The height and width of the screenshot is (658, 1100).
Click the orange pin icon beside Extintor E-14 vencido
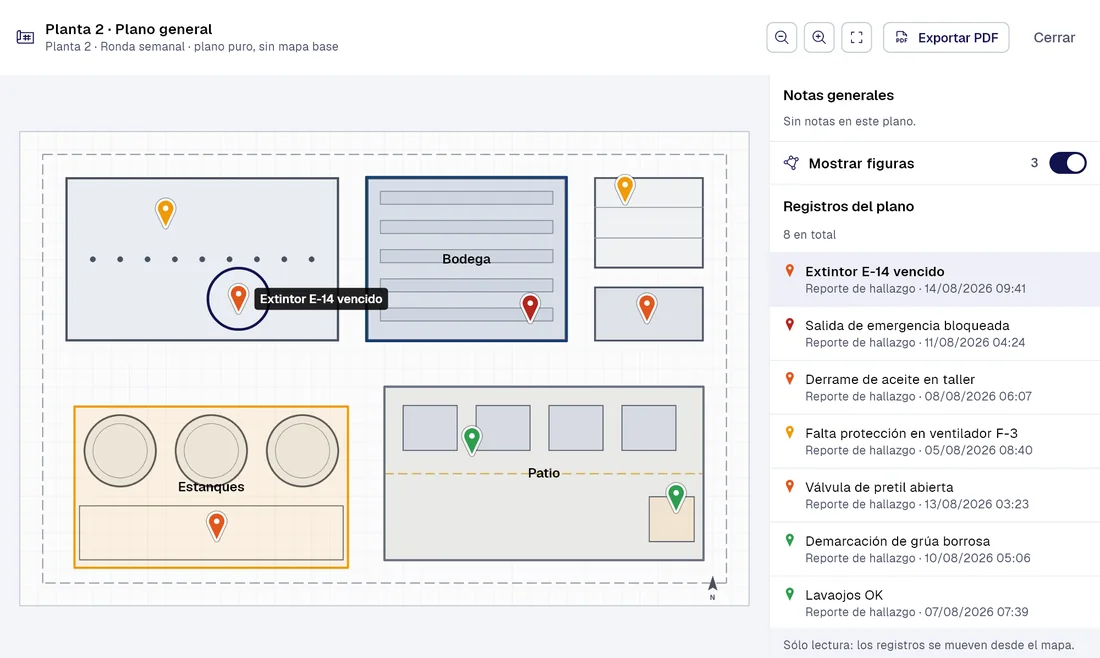[790, 271]
